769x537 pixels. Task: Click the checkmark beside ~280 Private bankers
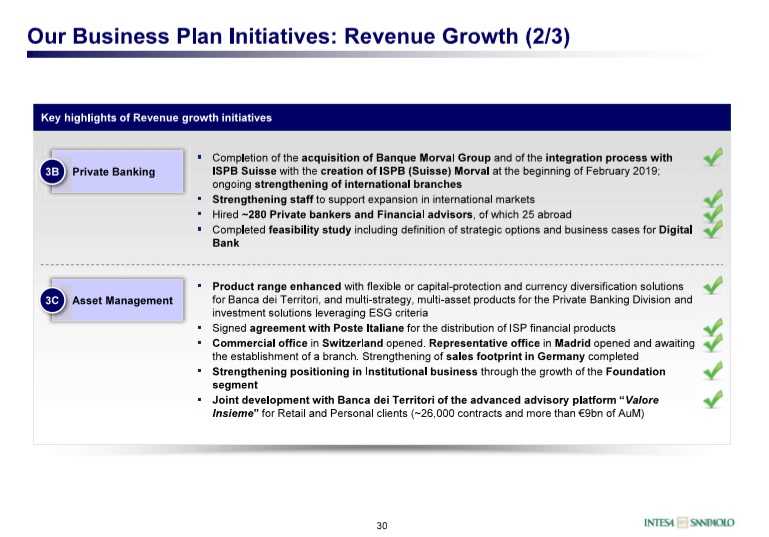(713, 213)
